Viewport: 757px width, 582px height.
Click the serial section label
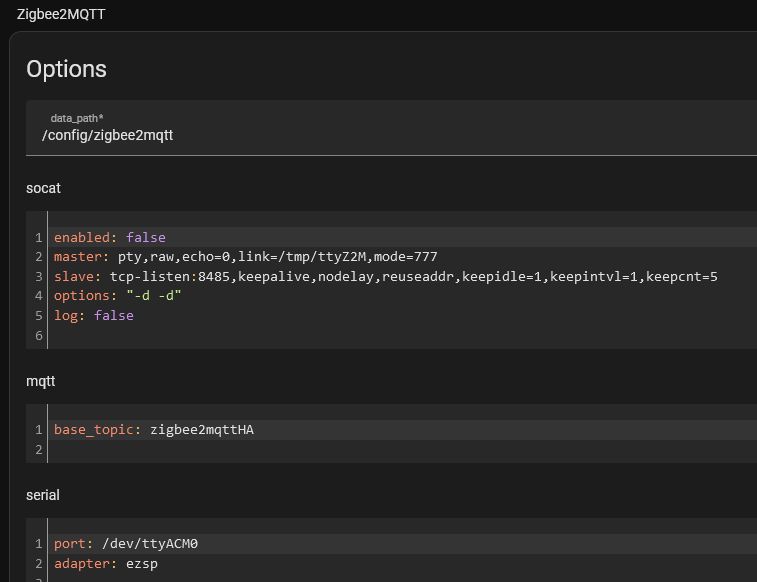[43, 495]
